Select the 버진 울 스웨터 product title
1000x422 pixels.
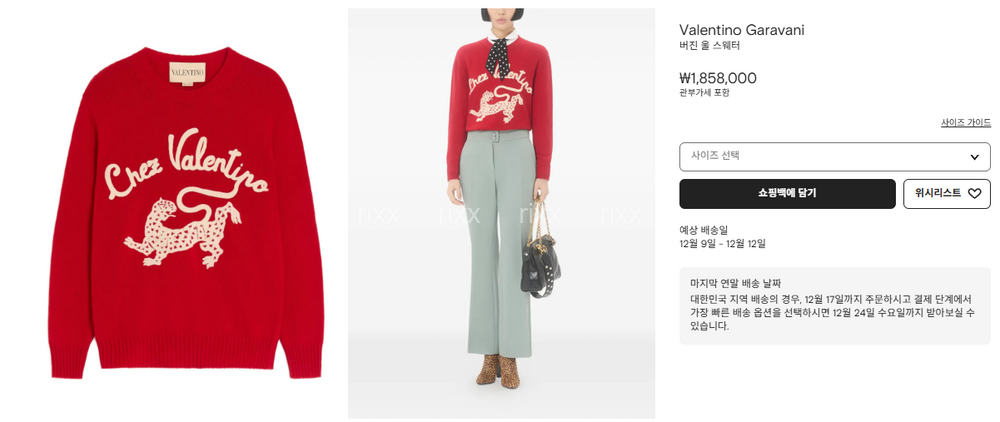(709, 46)
